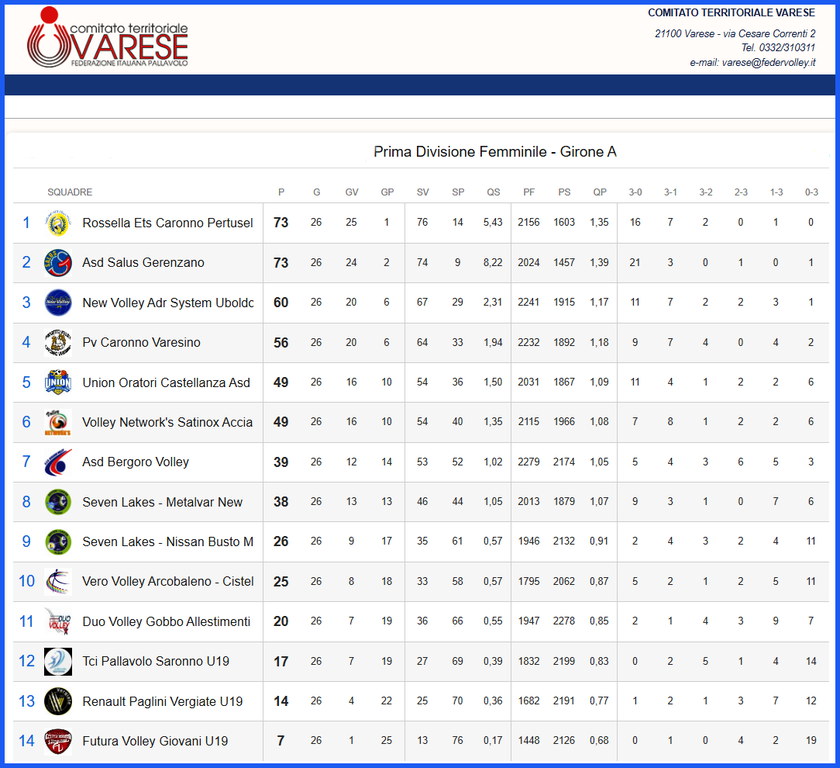Click the telephone number 0332/310311
This screenshot has height=768, width=840.
coord(787,48)
